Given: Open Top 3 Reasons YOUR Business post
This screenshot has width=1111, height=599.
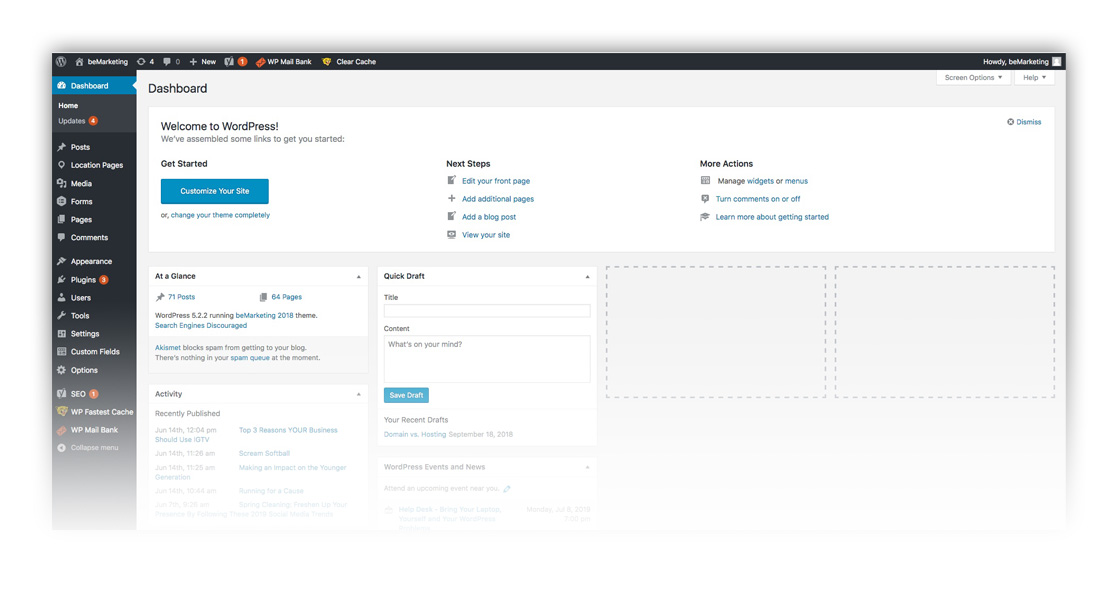Looking at the screenshot, I should pyautogui.click(x=288, y=430).
